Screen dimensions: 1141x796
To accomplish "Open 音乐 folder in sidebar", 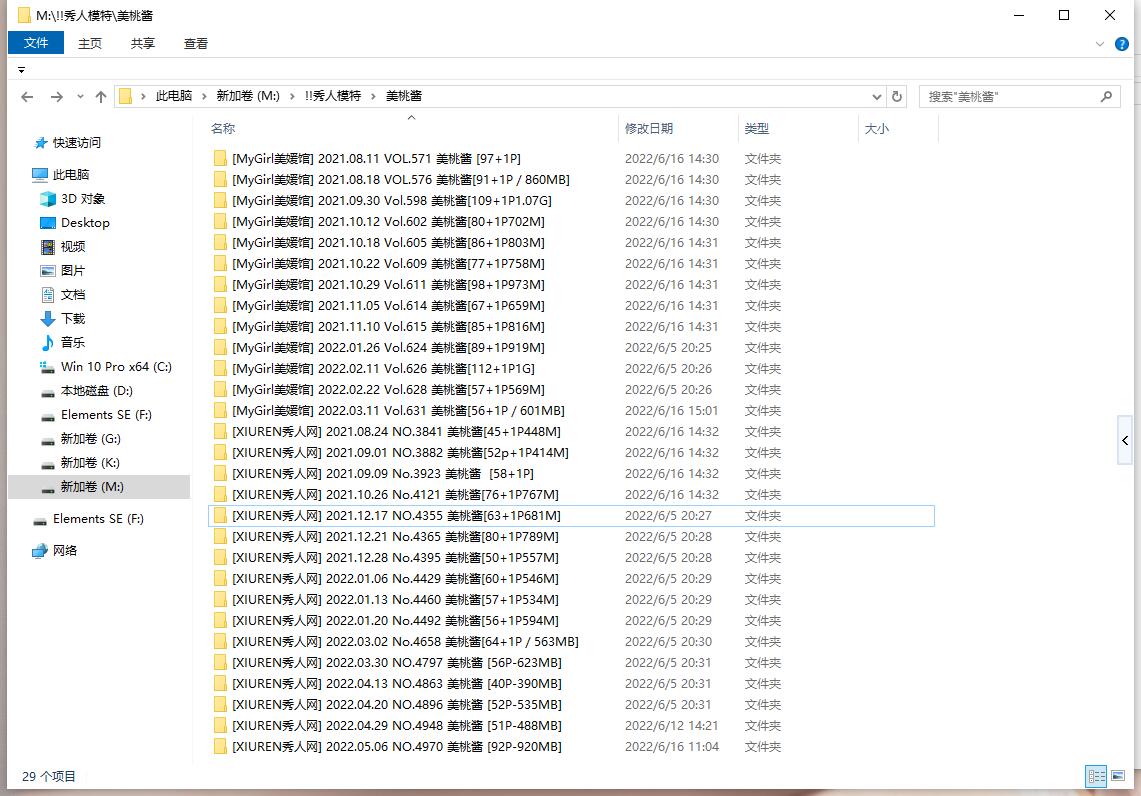I will pos(73,343).
